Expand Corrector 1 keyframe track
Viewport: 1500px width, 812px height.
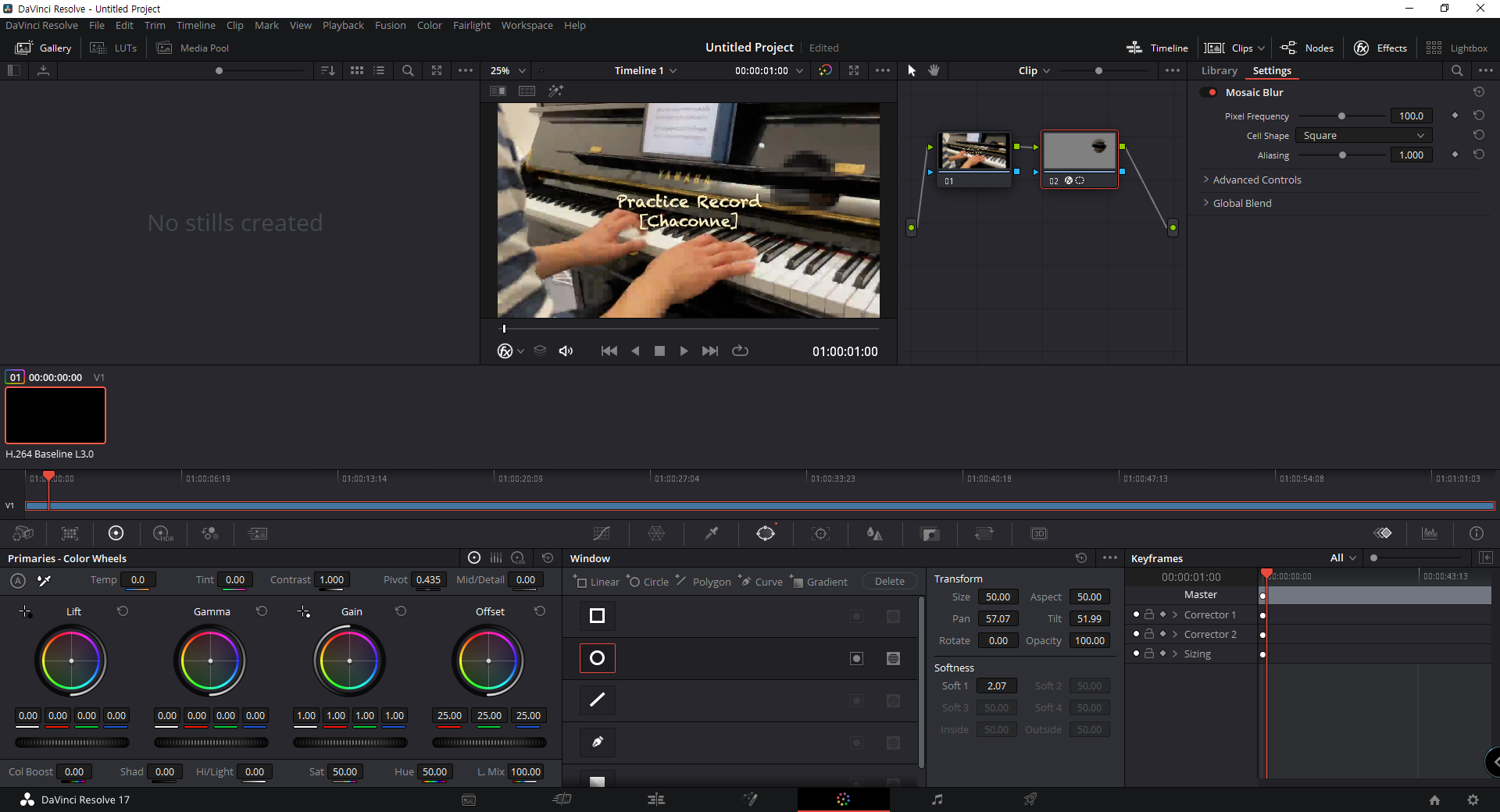click(1174, 614)
